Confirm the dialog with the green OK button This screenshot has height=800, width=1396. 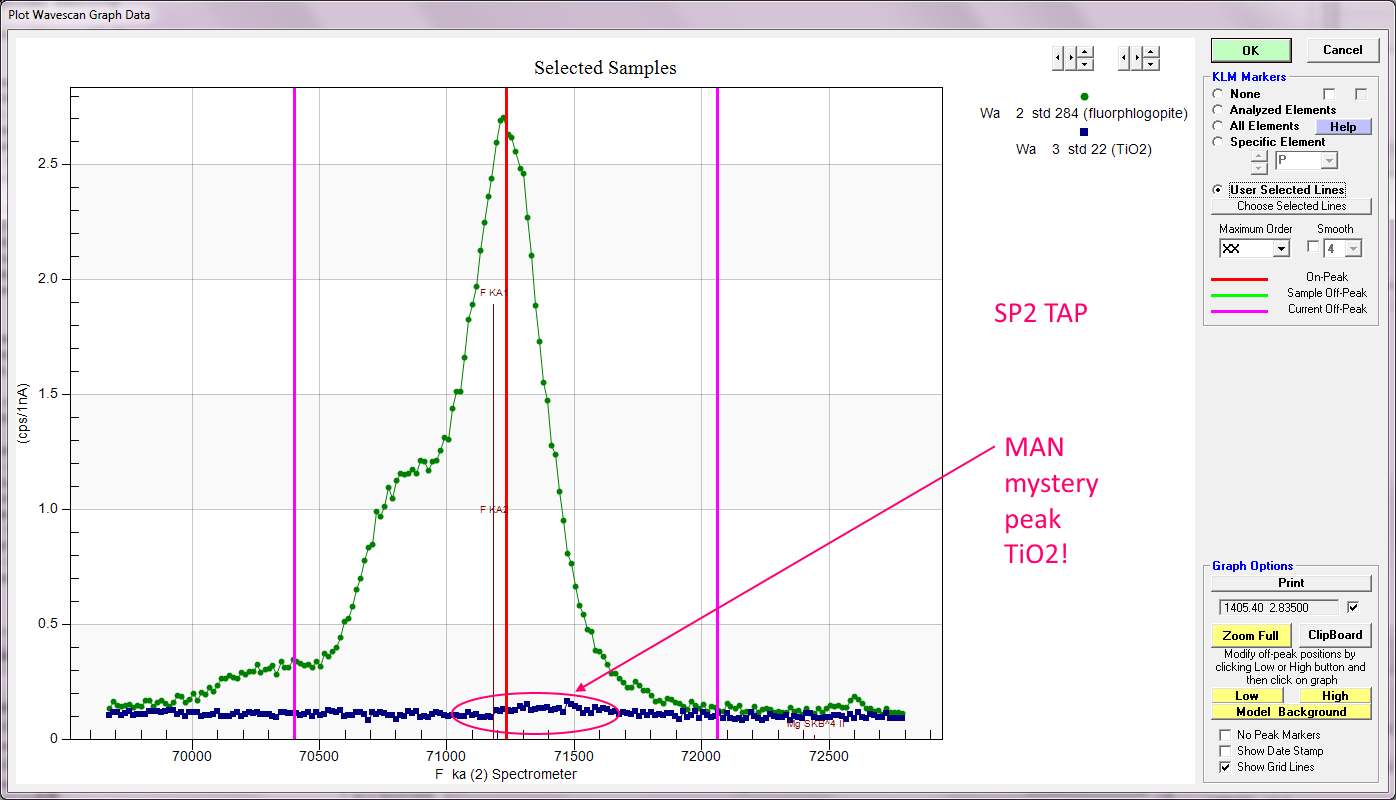tap(1251, 50)
